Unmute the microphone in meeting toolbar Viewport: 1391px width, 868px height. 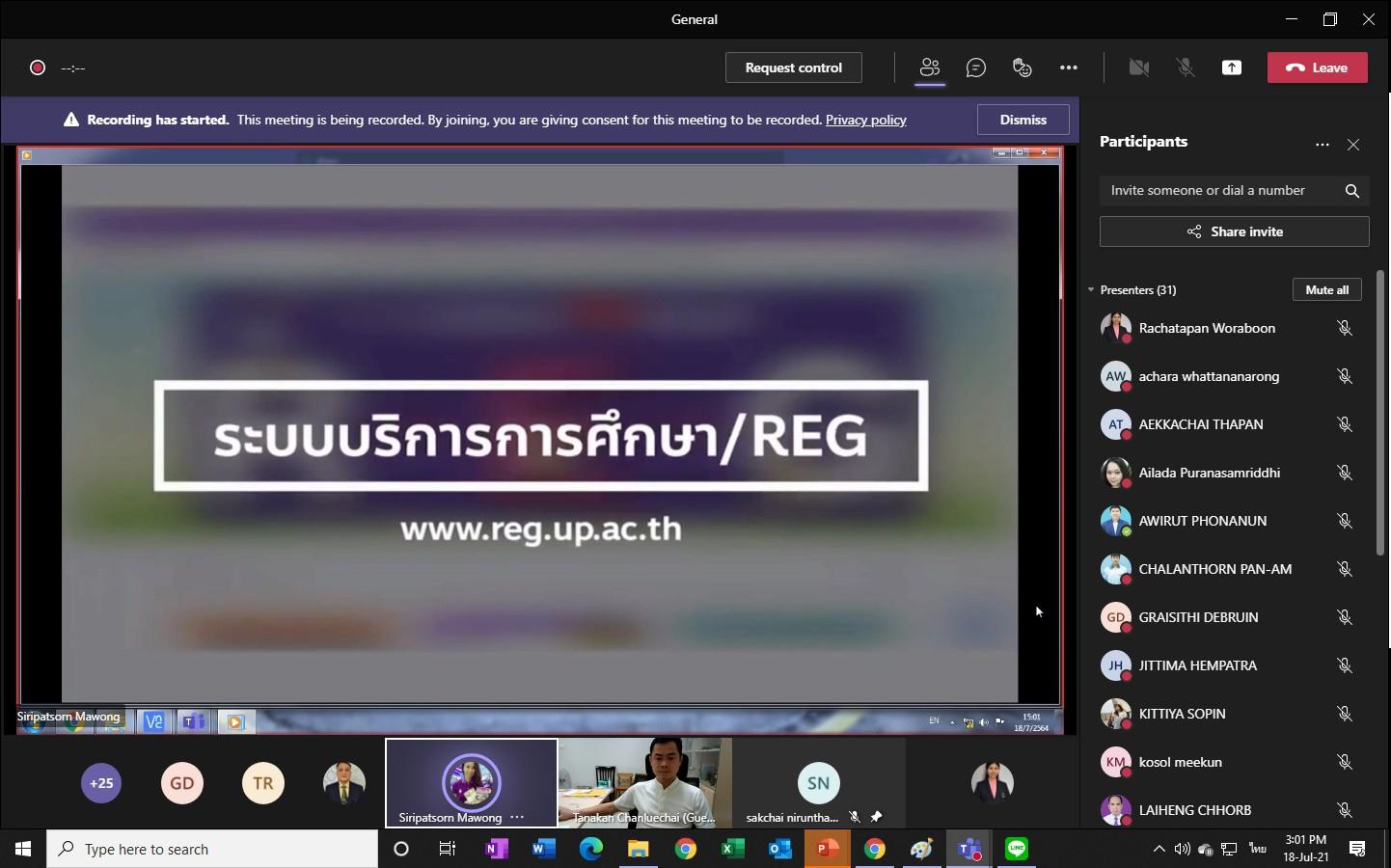1186,68
